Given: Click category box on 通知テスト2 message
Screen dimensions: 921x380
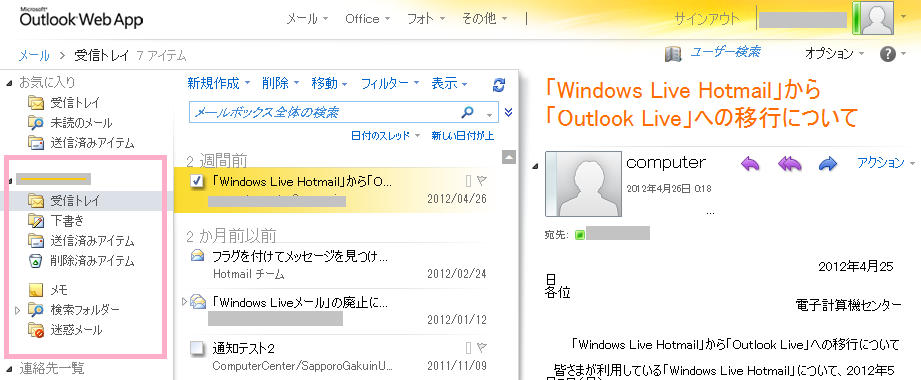Looking at the screenshot, I should 469,347.
